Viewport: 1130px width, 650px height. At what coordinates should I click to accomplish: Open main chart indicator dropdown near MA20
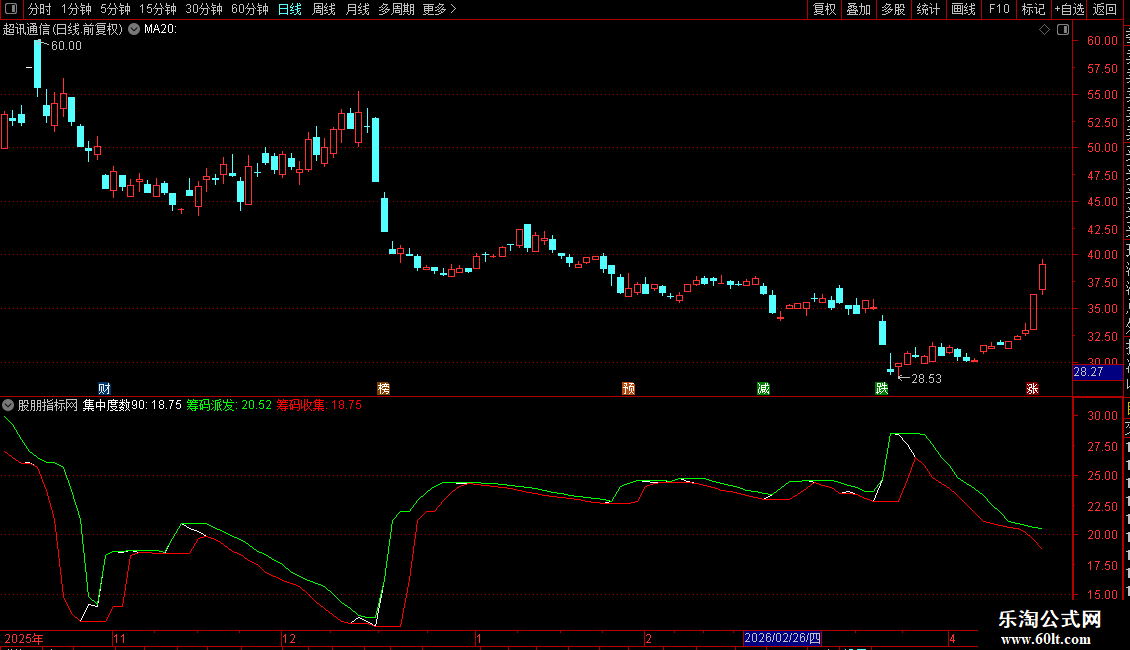pyautogui.click(x=134, y=29)
